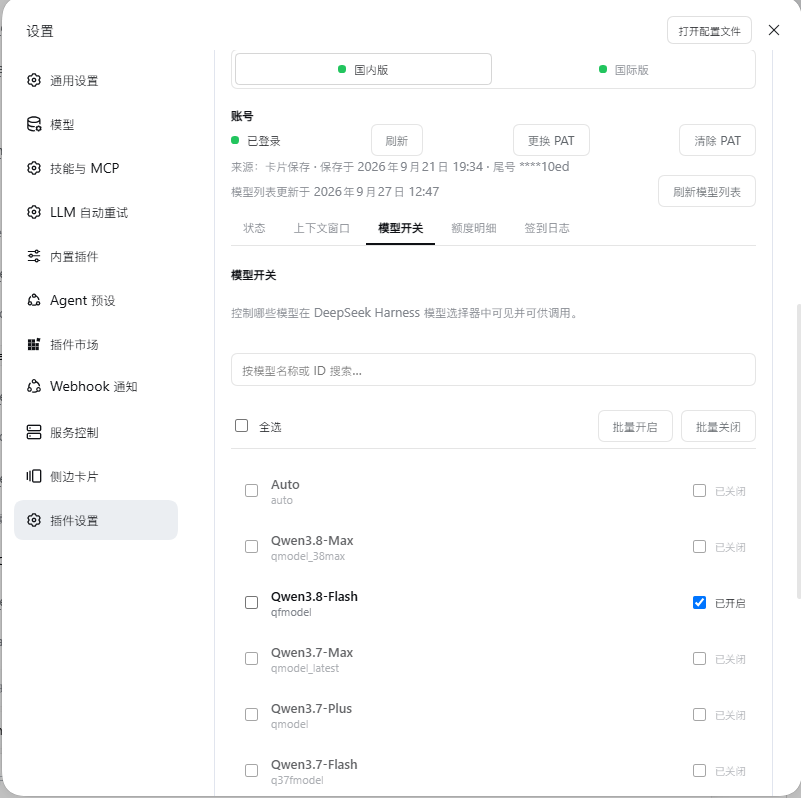Open Webhook 通知 settings
This screenshot has height=798, width=801.
[x=96, y=386]
